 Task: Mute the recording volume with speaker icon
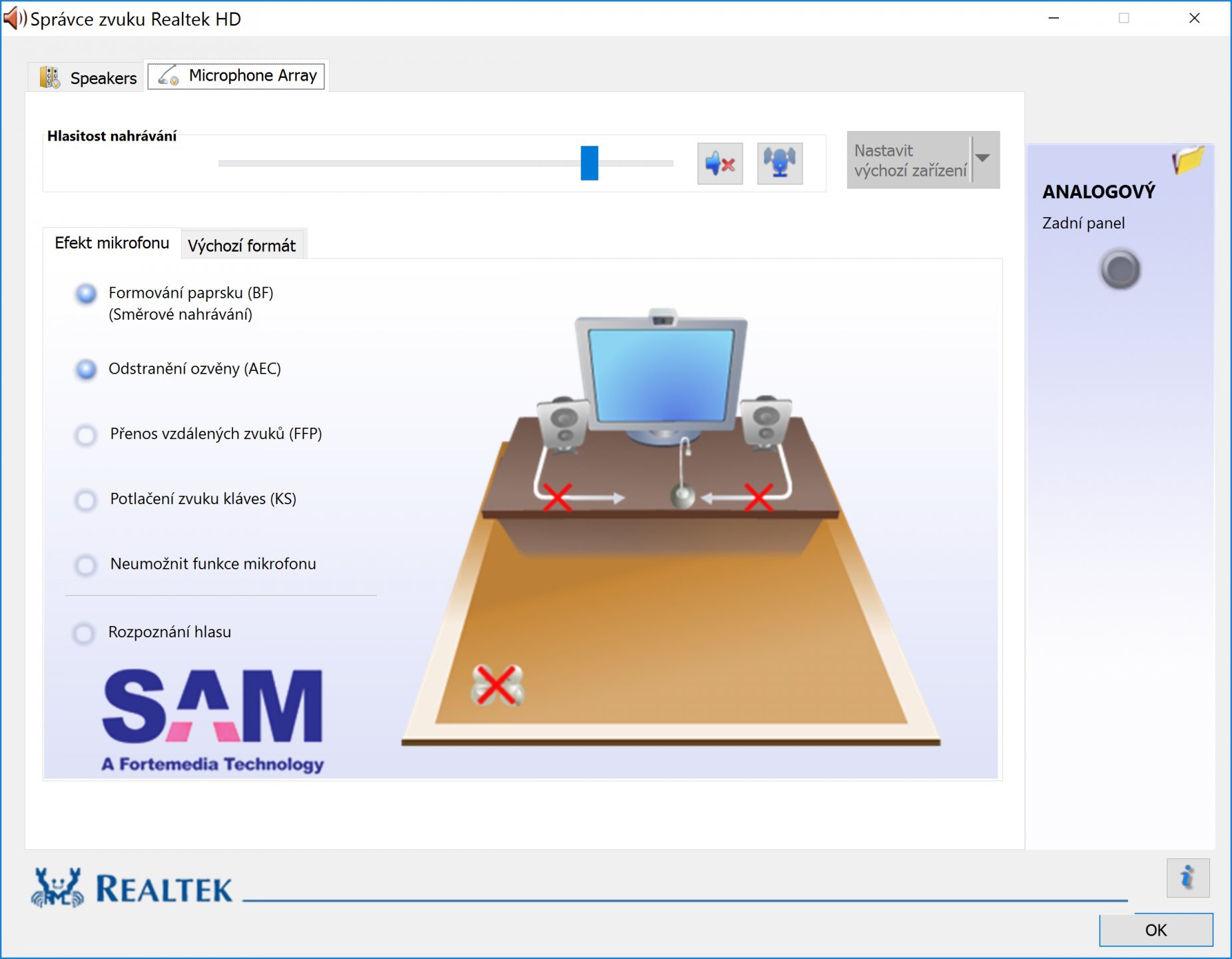coord(719,163)
